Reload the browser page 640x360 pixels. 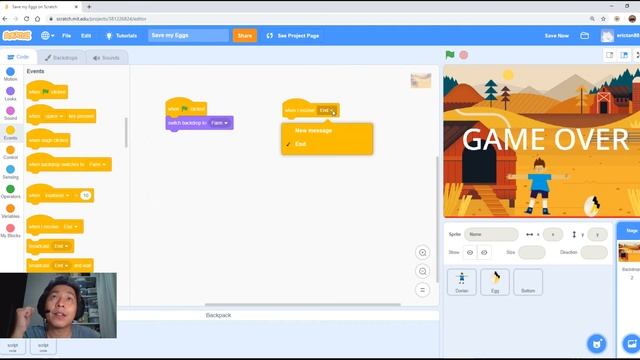[27, 19]
